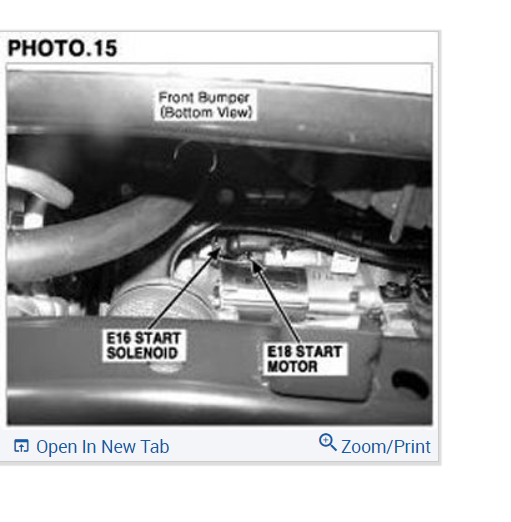This screenshot has width=511, height=522.
Task: Click arrowhead pointing at the start motor
Action: 255,266
